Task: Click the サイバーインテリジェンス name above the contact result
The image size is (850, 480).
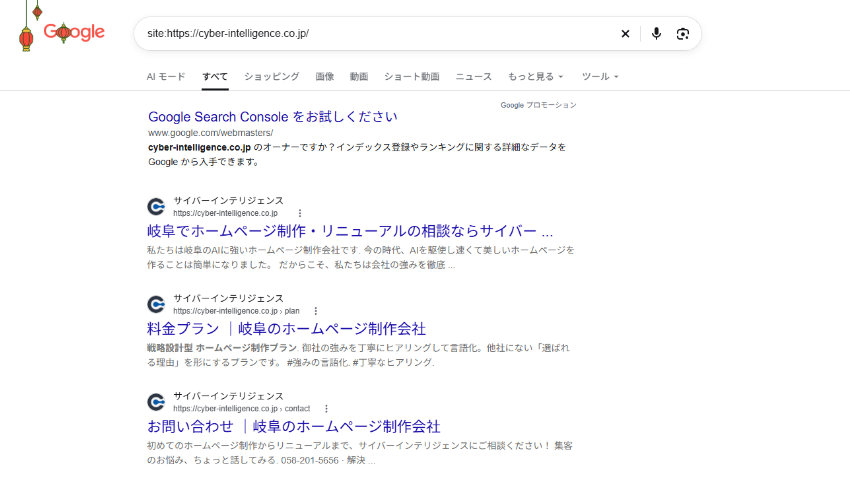Action: click(x=228, y=396)
